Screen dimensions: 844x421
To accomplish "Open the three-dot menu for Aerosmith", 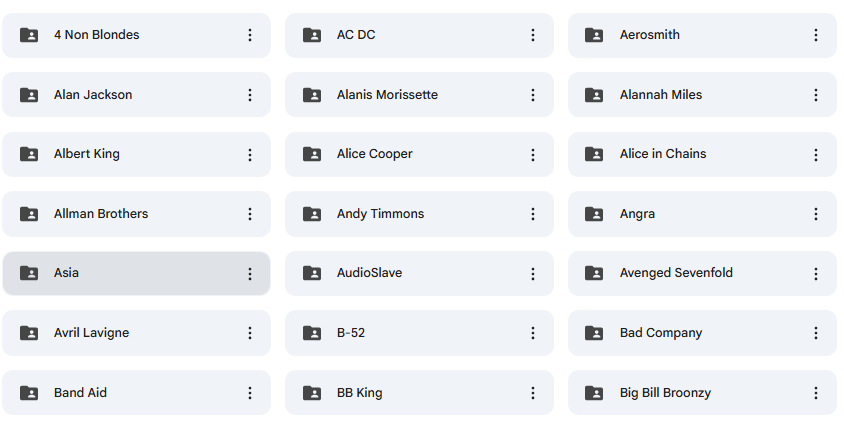I will click(x=815, y=35).
